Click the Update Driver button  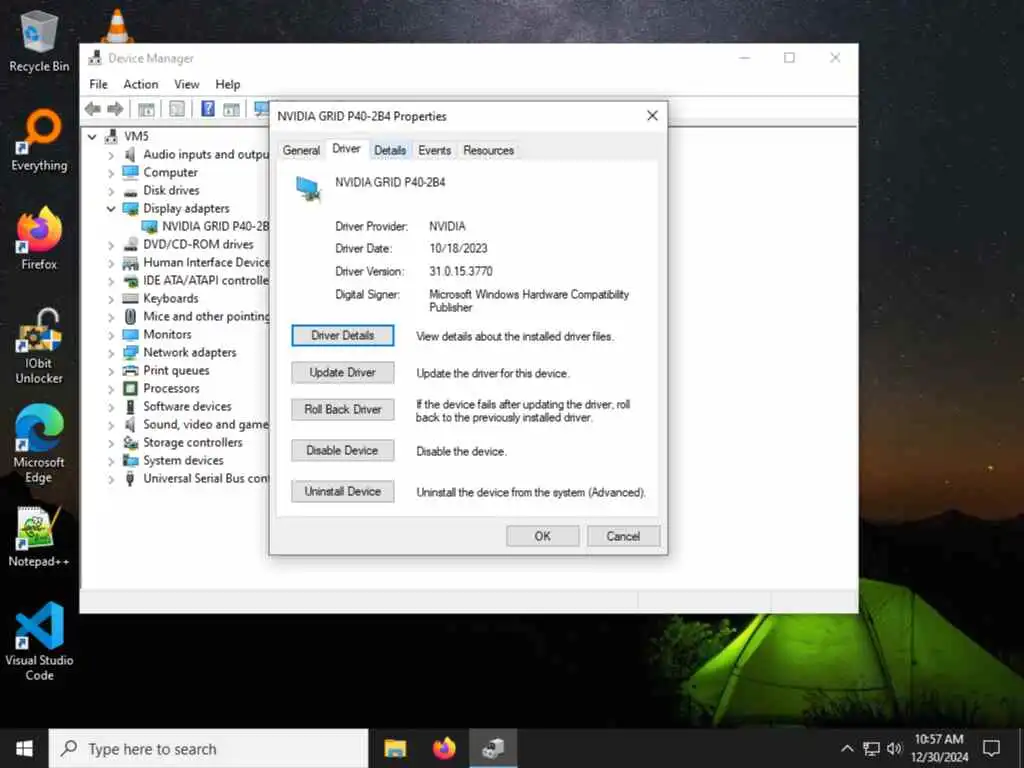pyautogui.click(x=343, y=372)
